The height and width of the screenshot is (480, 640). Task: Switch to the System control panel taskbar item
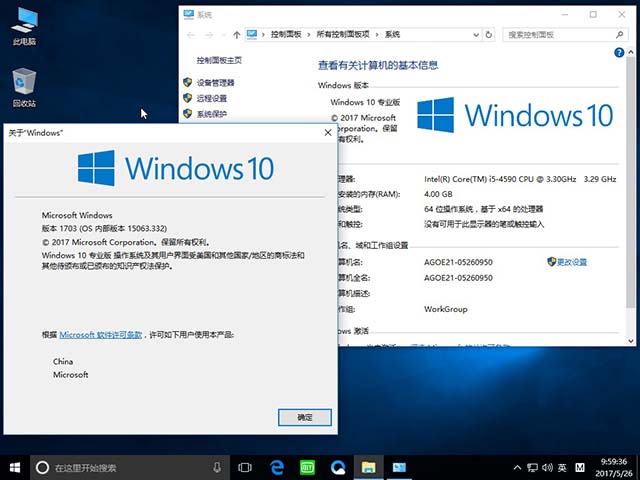(x=399, y=467)
